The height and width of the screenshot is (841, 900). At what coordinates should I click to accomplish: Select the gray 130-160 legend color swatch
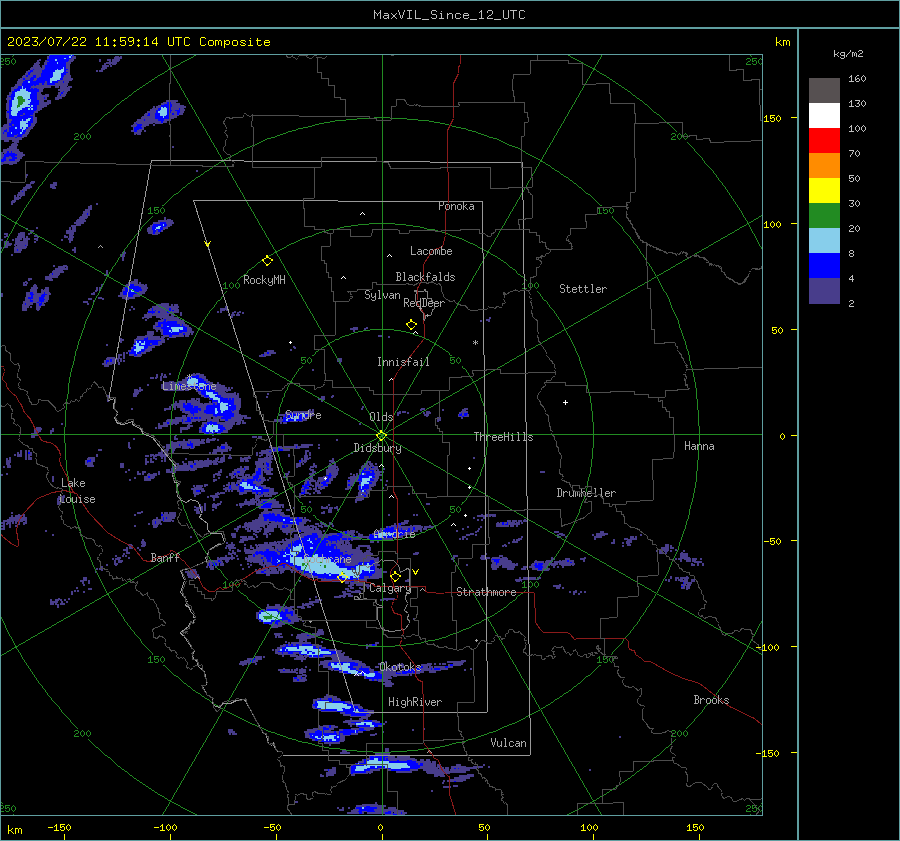pyautogui.click(x=824, y=91)
